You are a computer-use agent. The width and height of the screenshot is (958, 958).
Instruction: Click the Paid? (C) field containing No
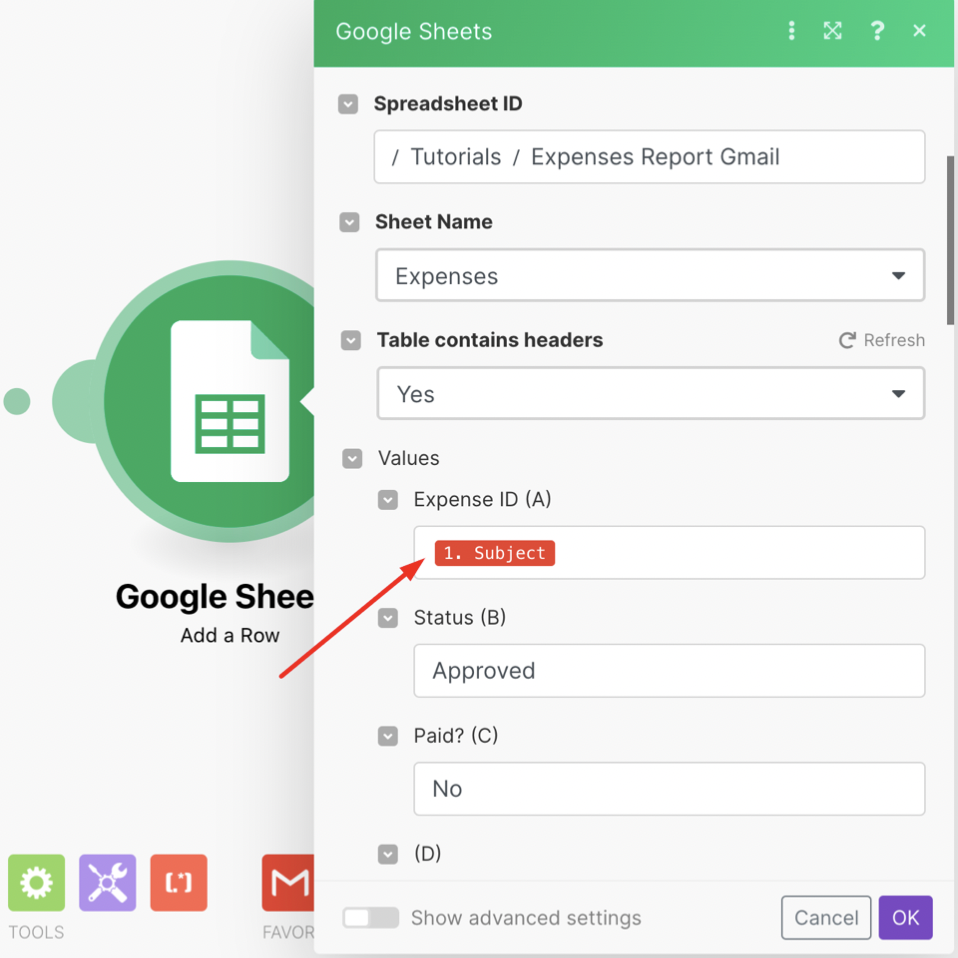click(x=669, y=789)
